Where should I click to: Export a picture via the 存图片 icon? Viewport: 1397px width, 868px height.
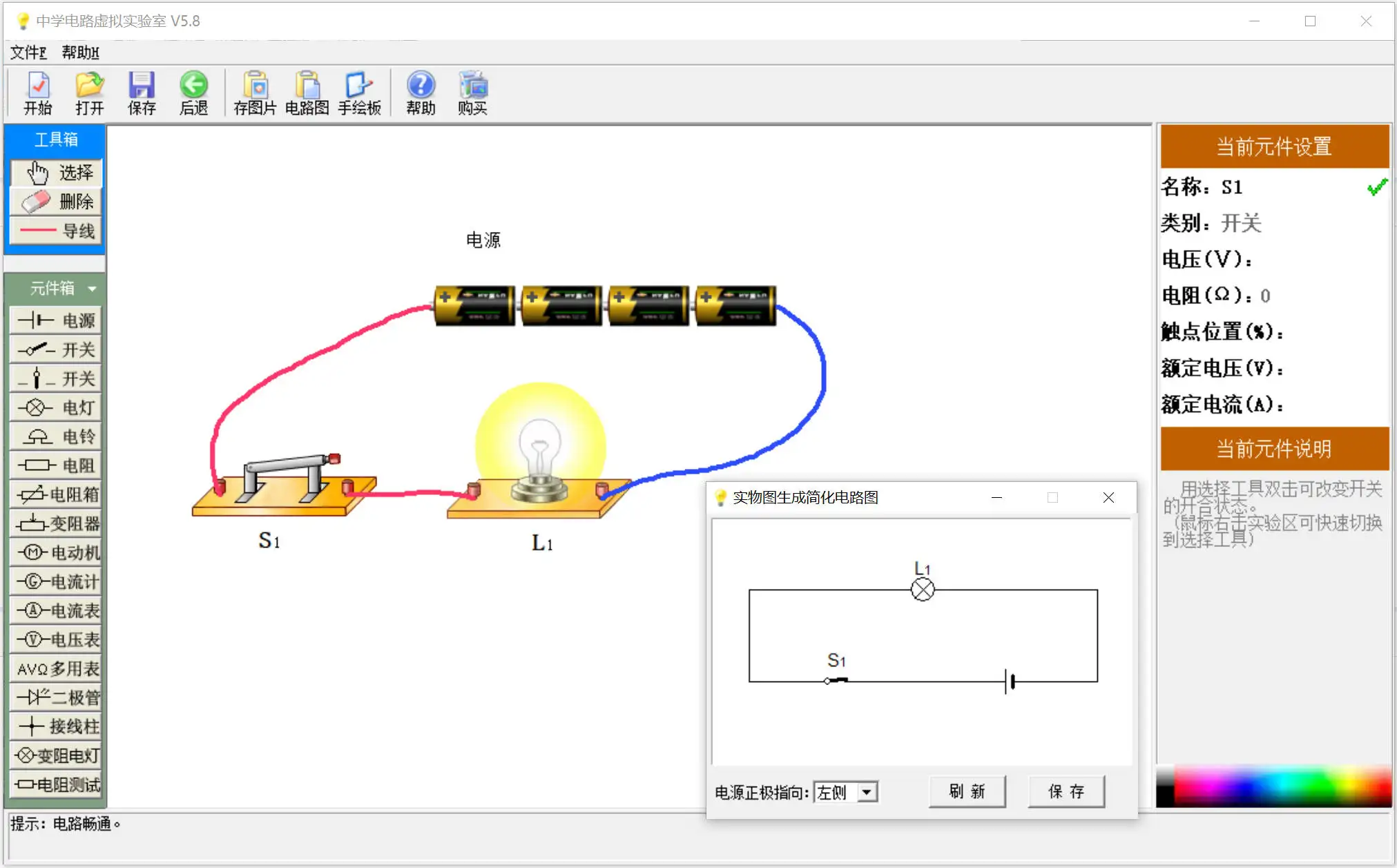(255, 93)
